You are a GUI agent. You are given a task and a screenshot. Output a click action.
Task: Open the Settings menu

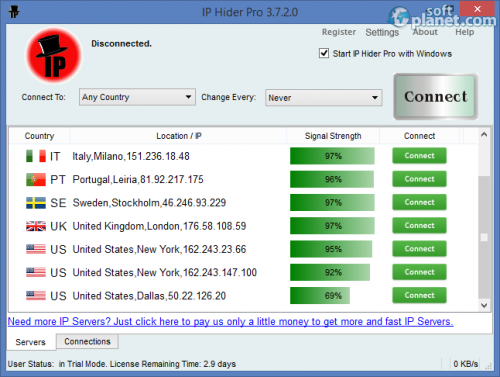coord(382,32)
